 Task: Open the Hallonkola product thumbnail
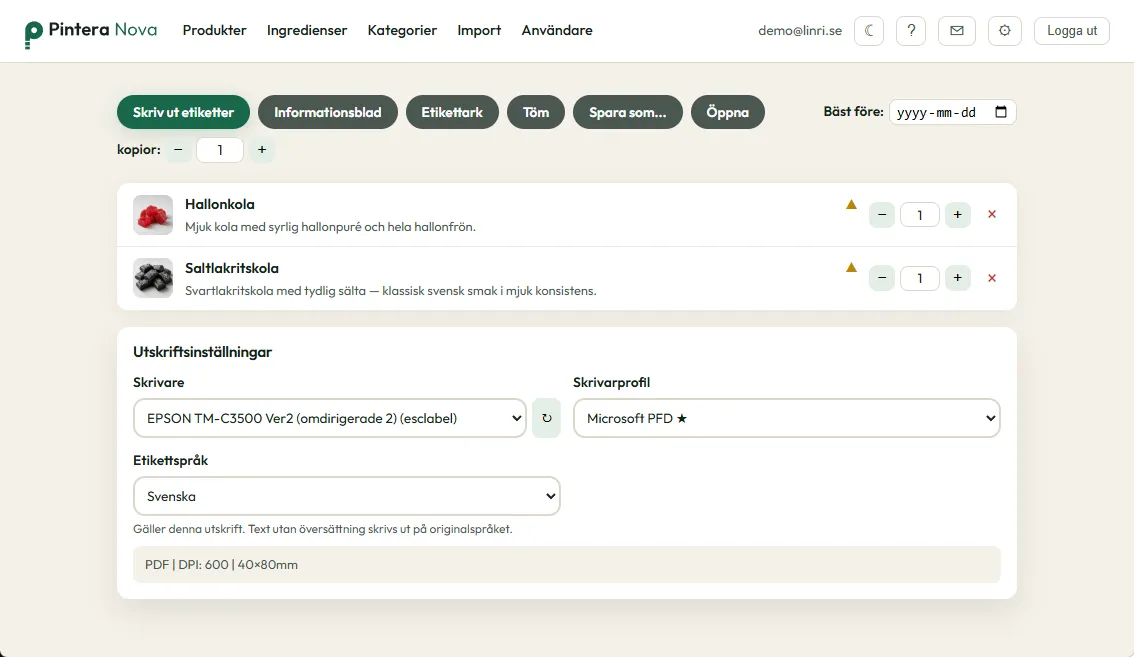(153, 215)
